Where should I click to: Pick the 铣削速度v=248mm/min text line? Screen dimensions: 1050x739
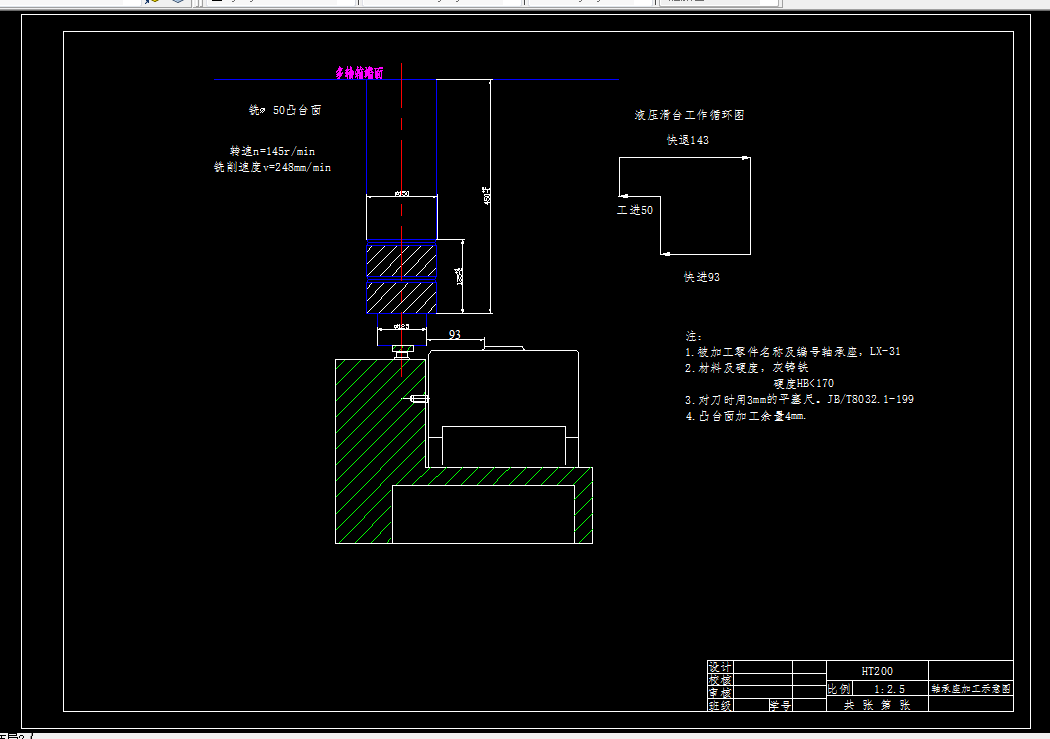pos(273,167)
